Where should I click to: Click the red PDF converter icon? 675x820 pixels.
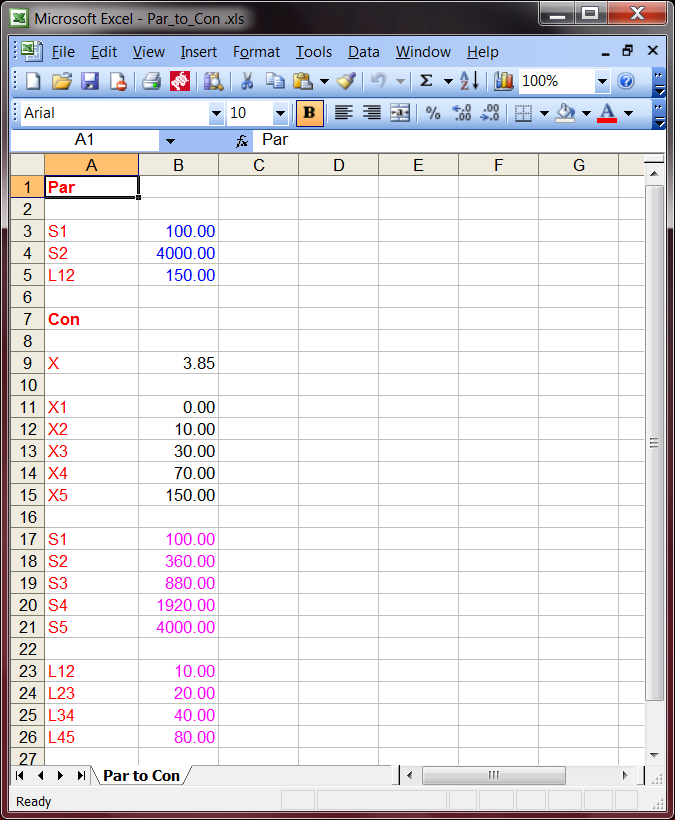(x=179, y=81)
